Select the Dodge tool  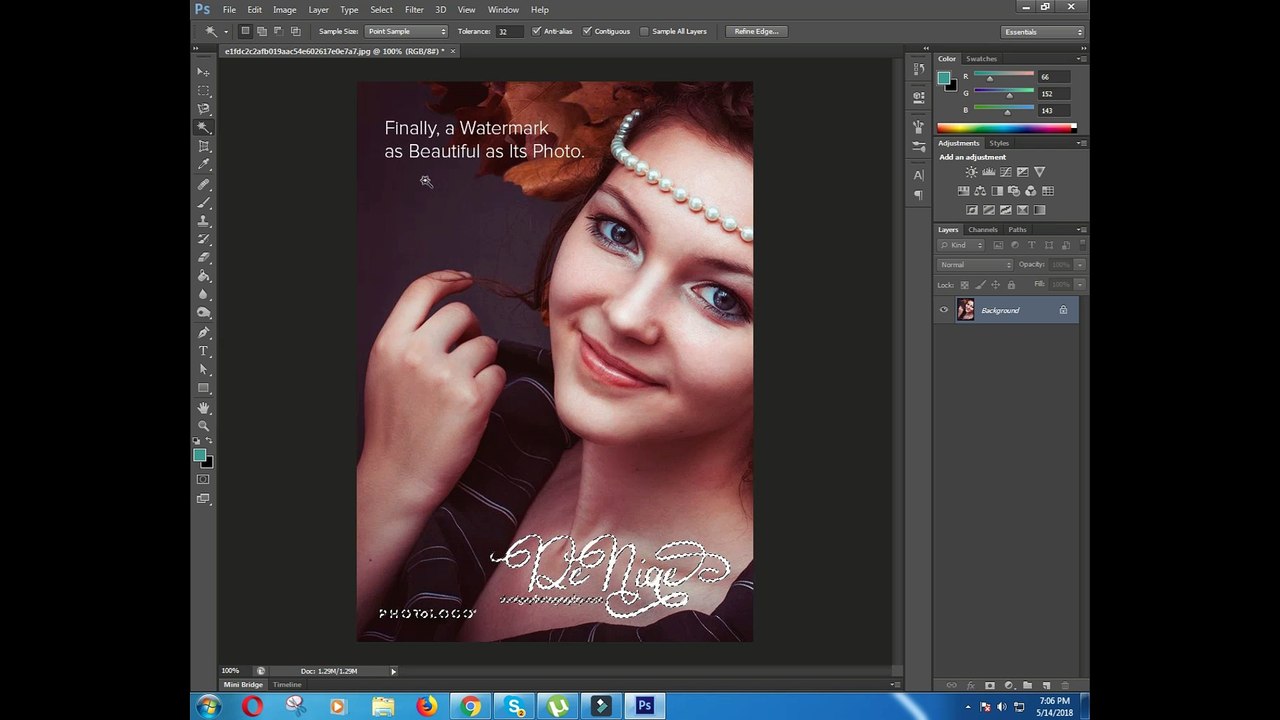(203, 313)
